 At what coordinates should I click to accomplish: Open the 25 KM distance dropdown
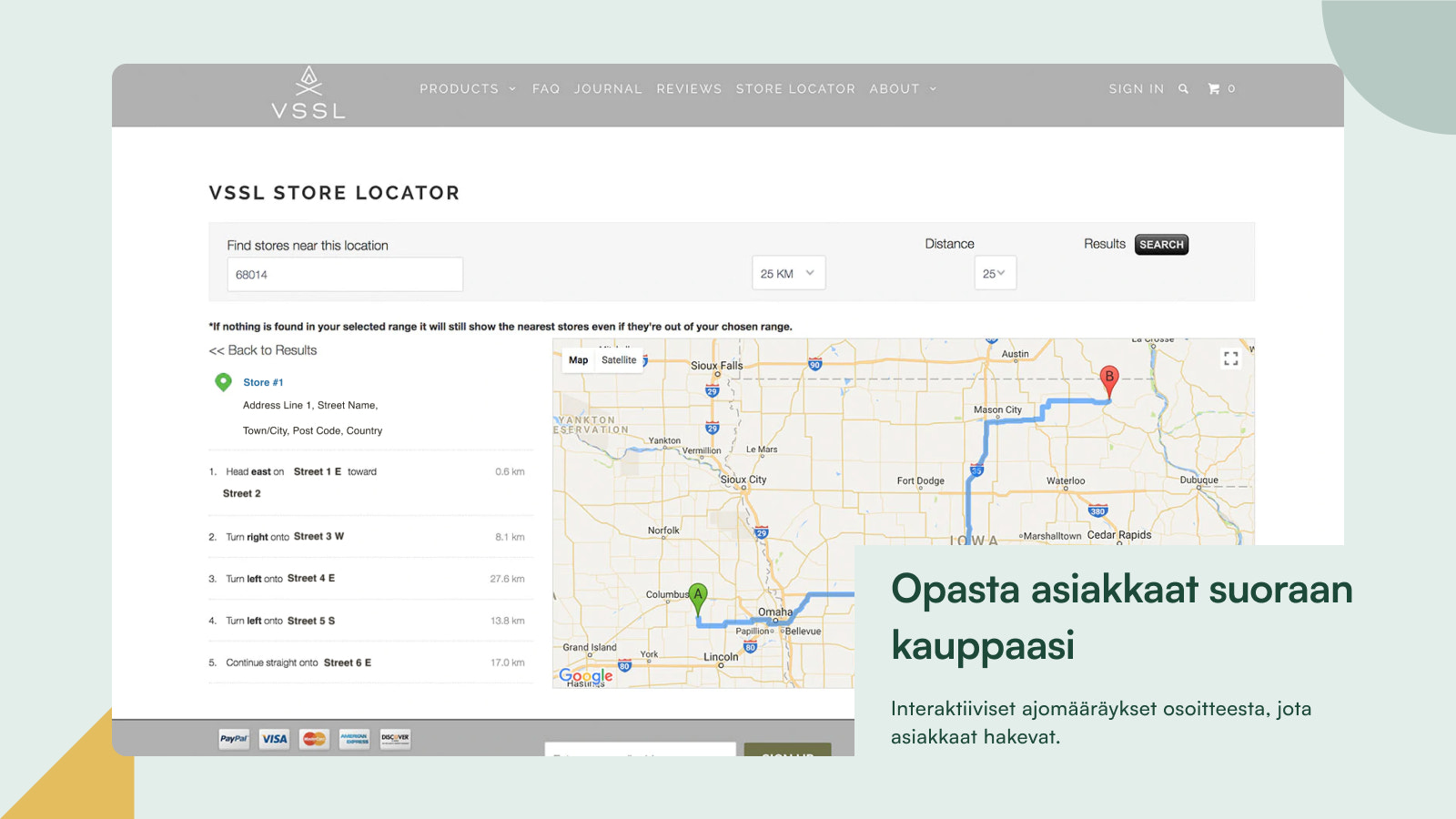coord(789,273)
